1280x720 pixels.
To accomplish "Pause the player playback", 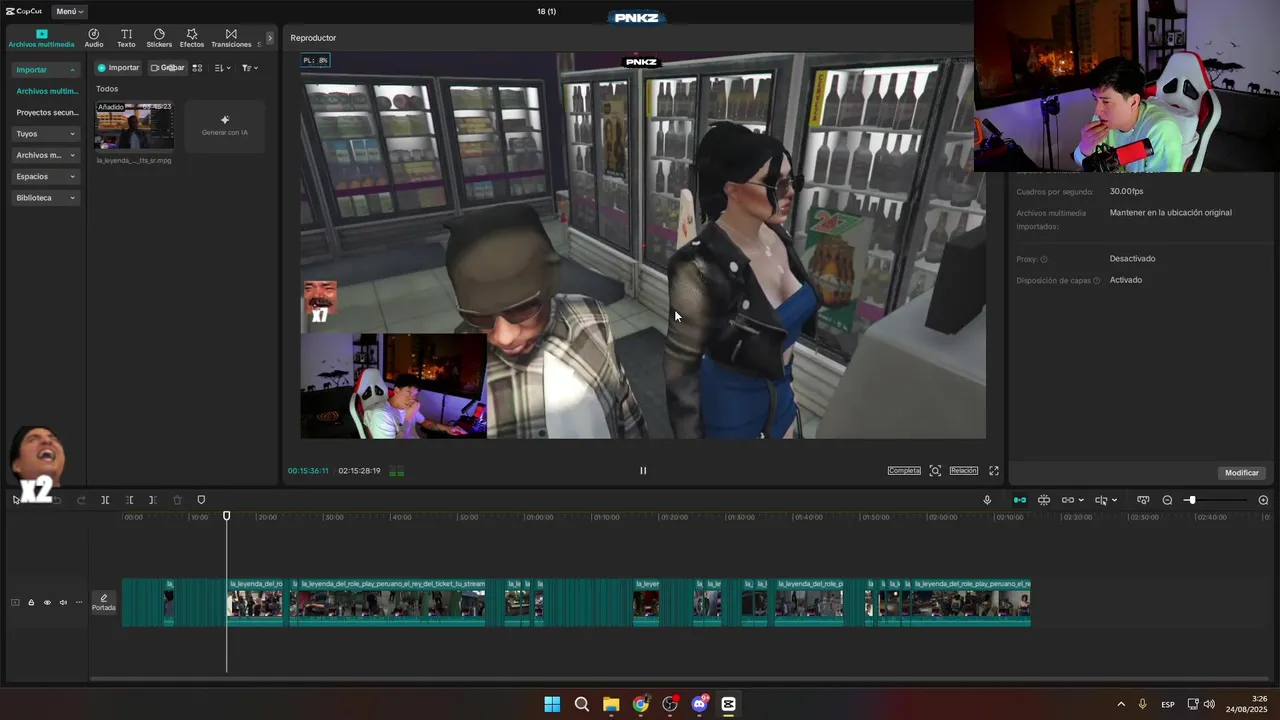I will 643,471.
